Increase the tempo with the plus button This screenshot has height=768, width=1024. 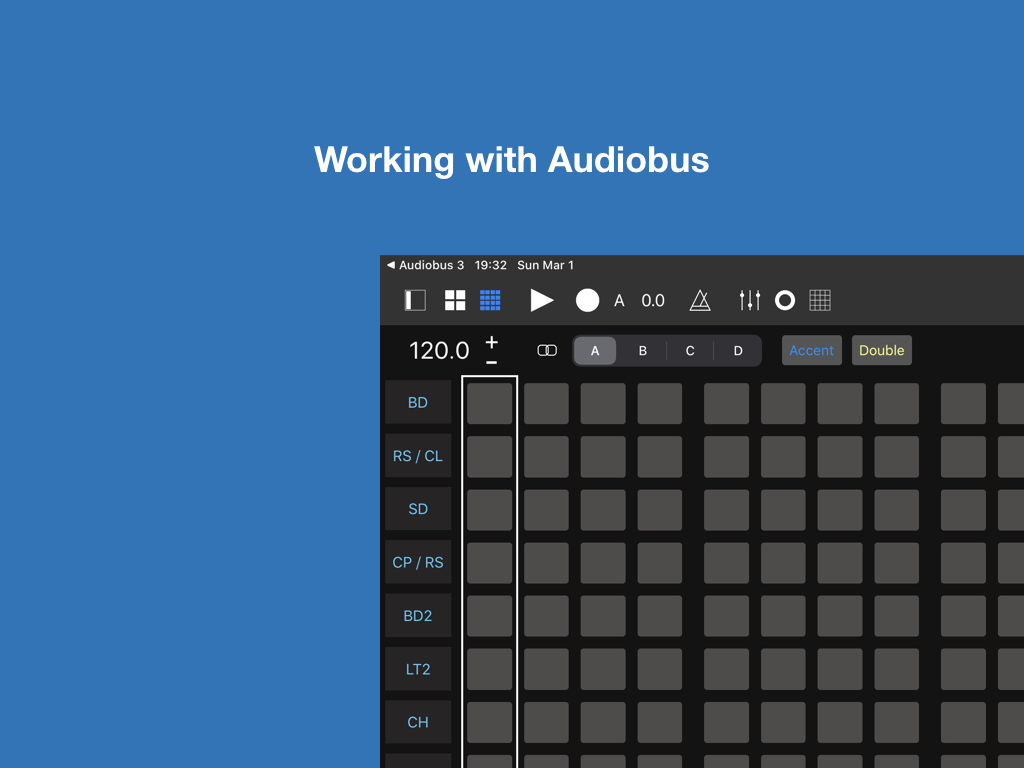[491, 342]
